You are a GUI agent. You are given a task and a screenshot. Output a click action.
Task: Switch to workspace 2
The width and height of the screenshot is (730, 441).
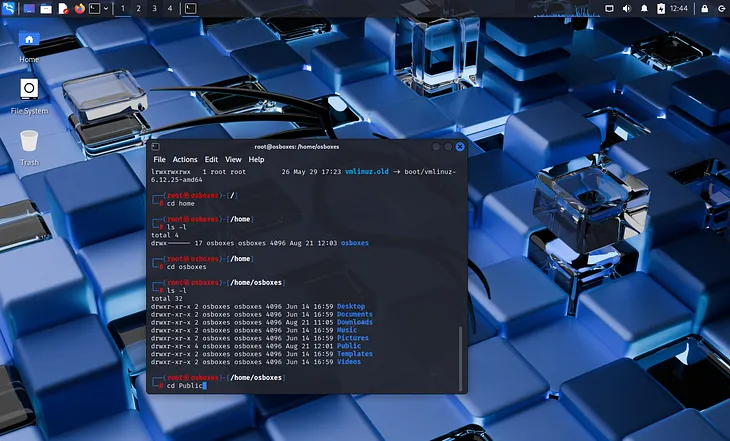tap(138, 8)
